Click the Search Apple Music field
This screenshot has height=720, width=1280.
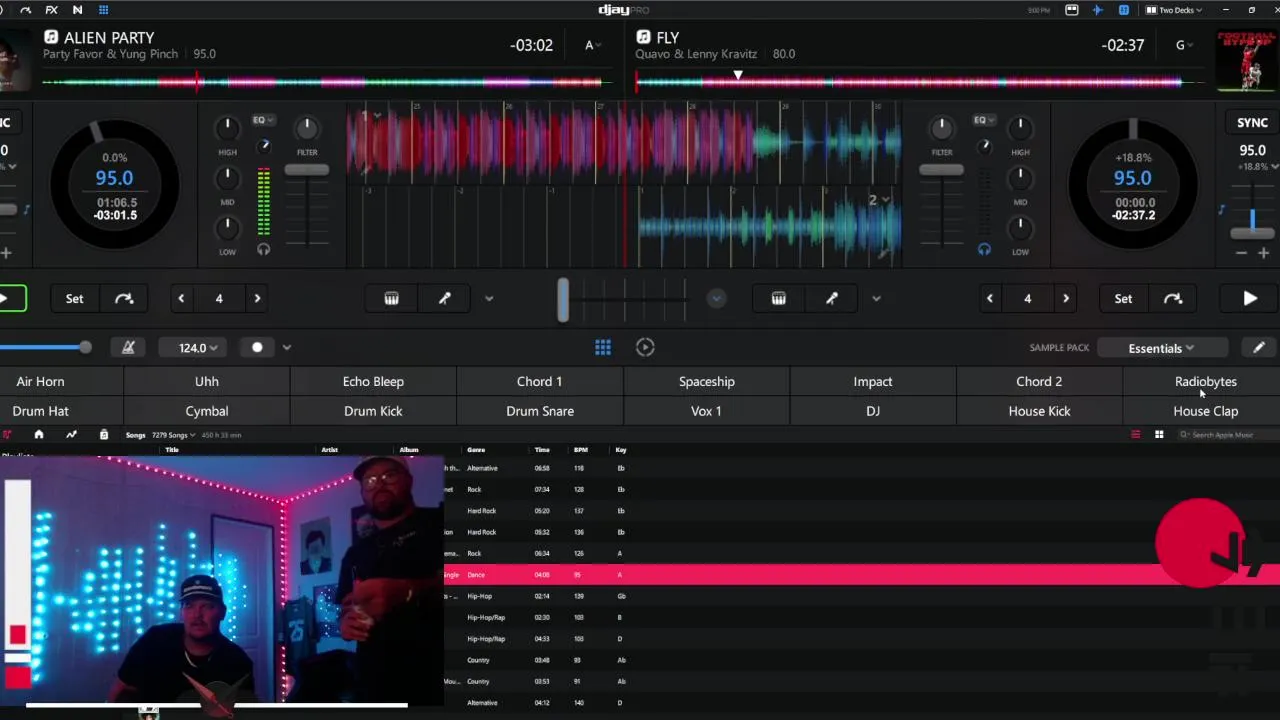[x=1227, y=435]
